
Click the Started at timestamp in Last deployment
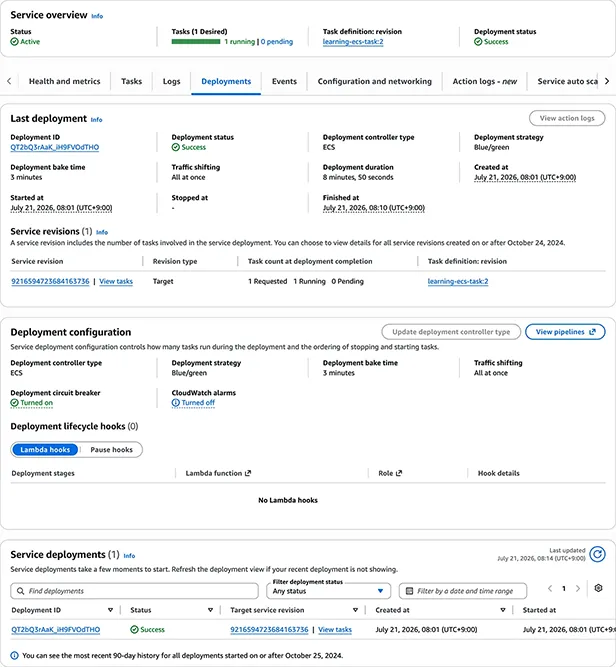(61, 208)
